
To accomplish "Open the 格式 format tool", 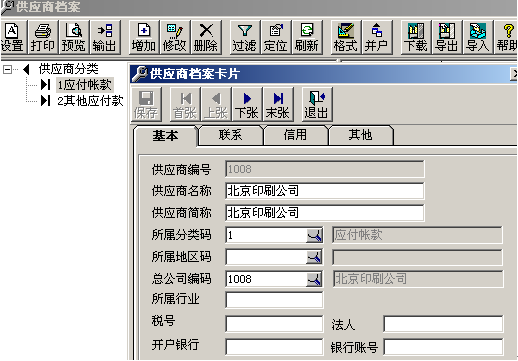I will tap(346, 37).
